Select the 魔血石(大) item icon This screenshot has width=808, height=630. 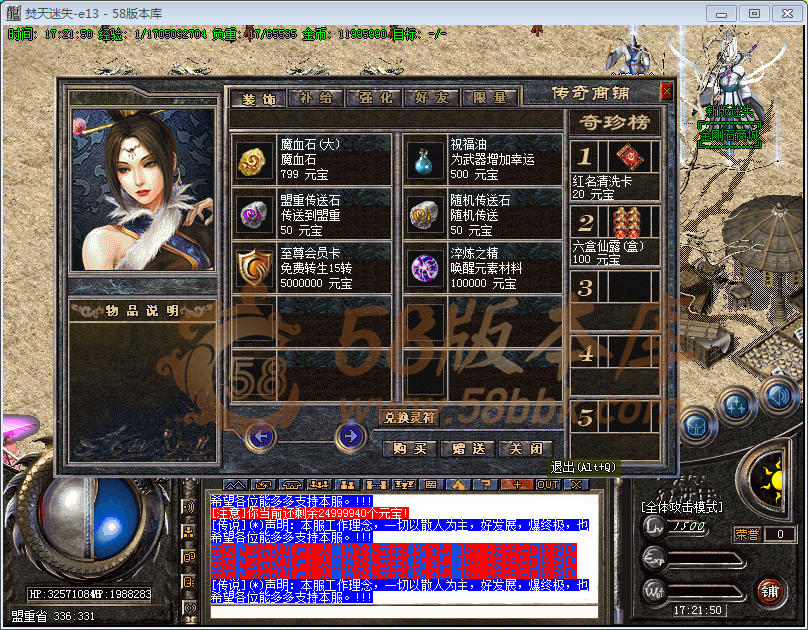(x=252, y=160)
